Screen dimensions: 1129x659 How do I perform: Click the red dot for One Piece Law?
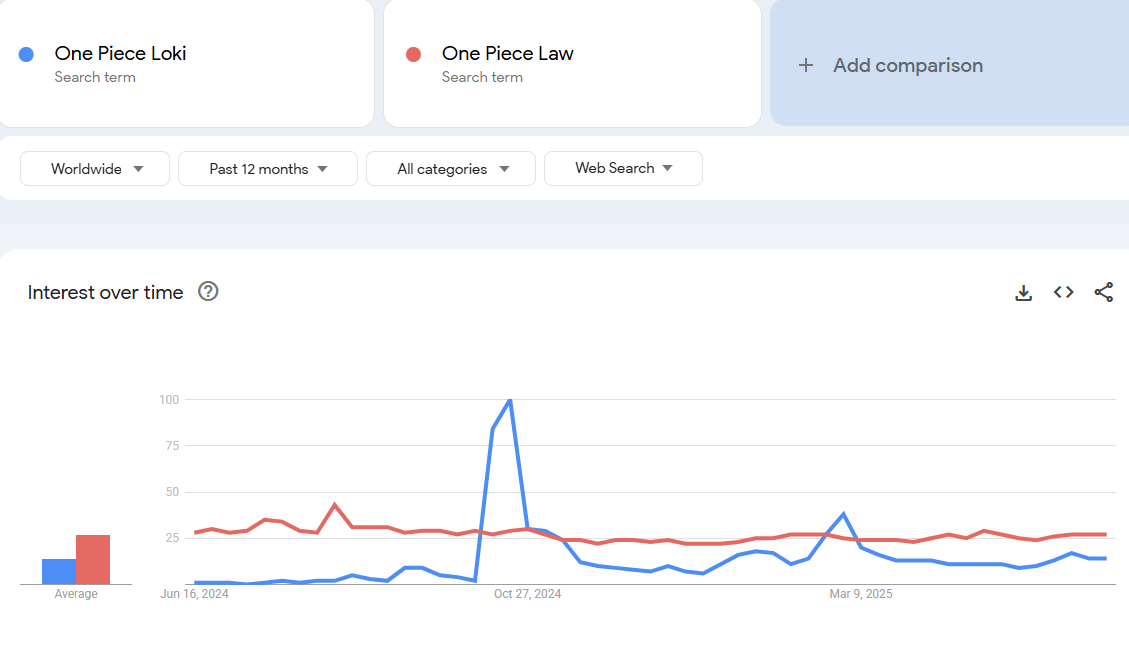(413, 55)
